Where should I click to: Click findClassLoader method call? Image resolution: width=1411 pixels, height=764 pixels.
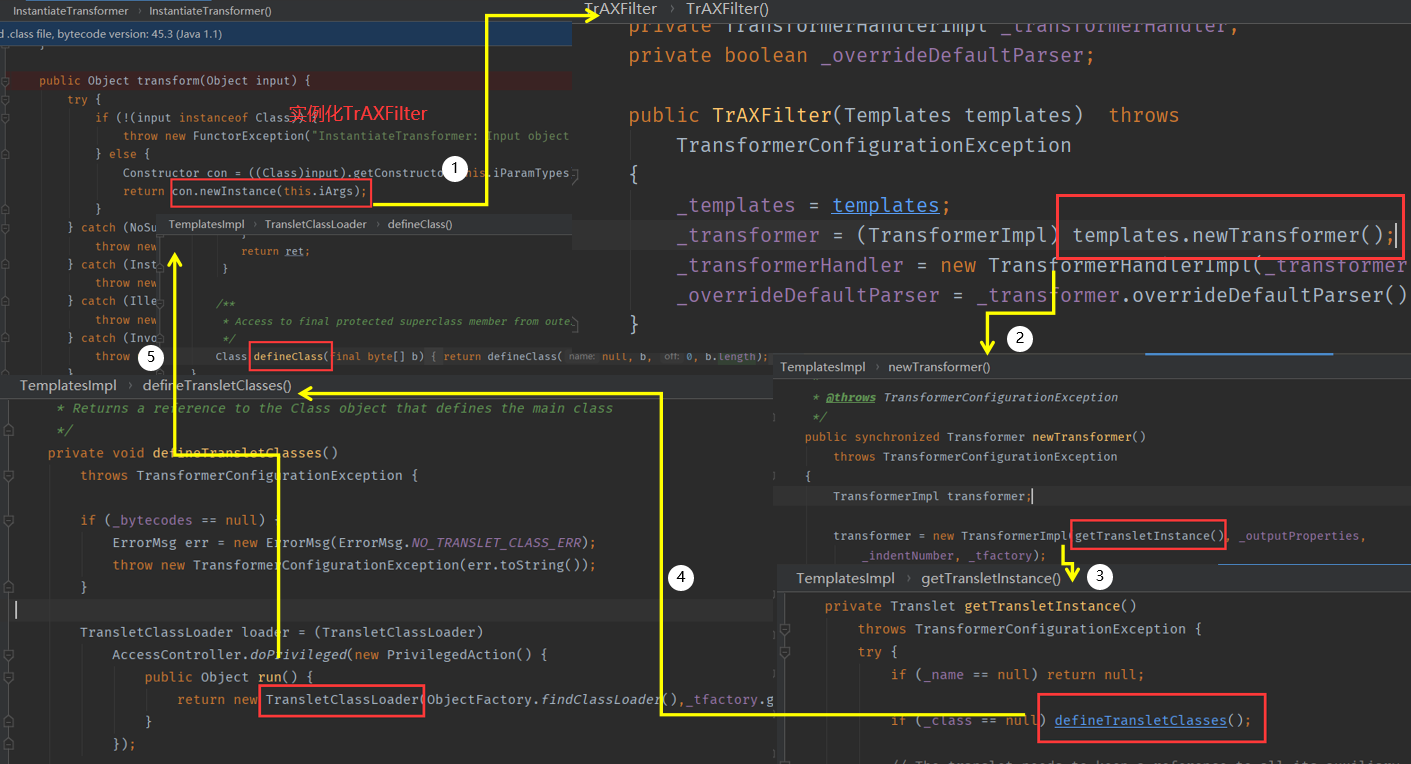pyautogui.click(x=600, y=700)
